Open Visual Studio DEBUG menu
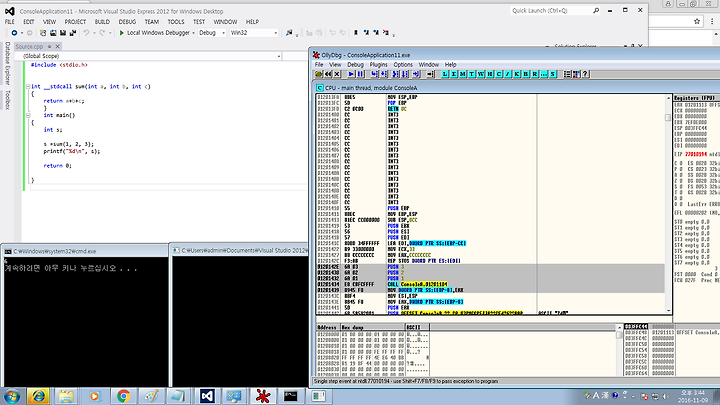The image size is (720, 405). click(127, 22)
